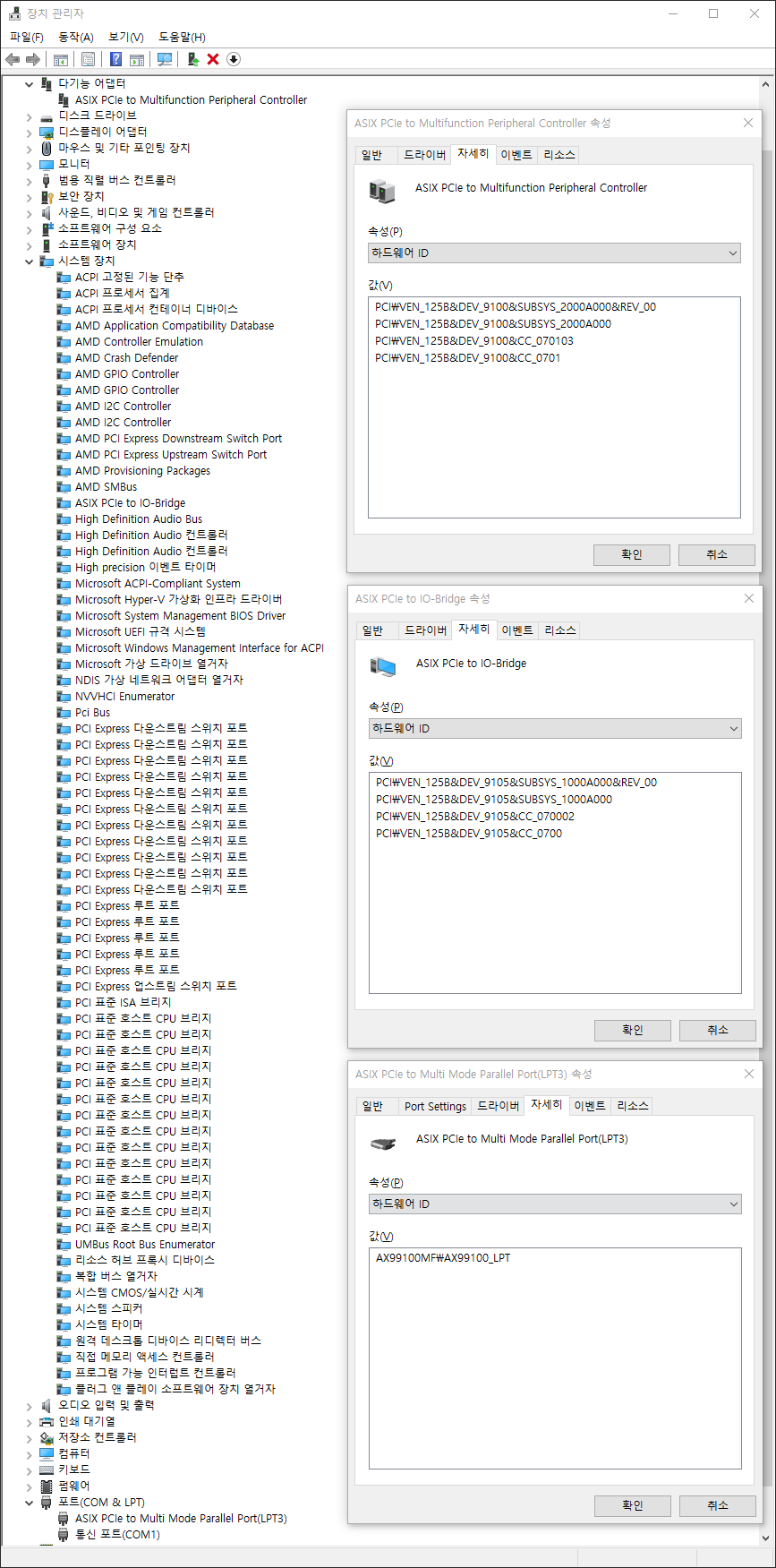Select AMD SMBus in the device tree
Viewport: 776px width, 1568px height.
click(x=107, y=487)
